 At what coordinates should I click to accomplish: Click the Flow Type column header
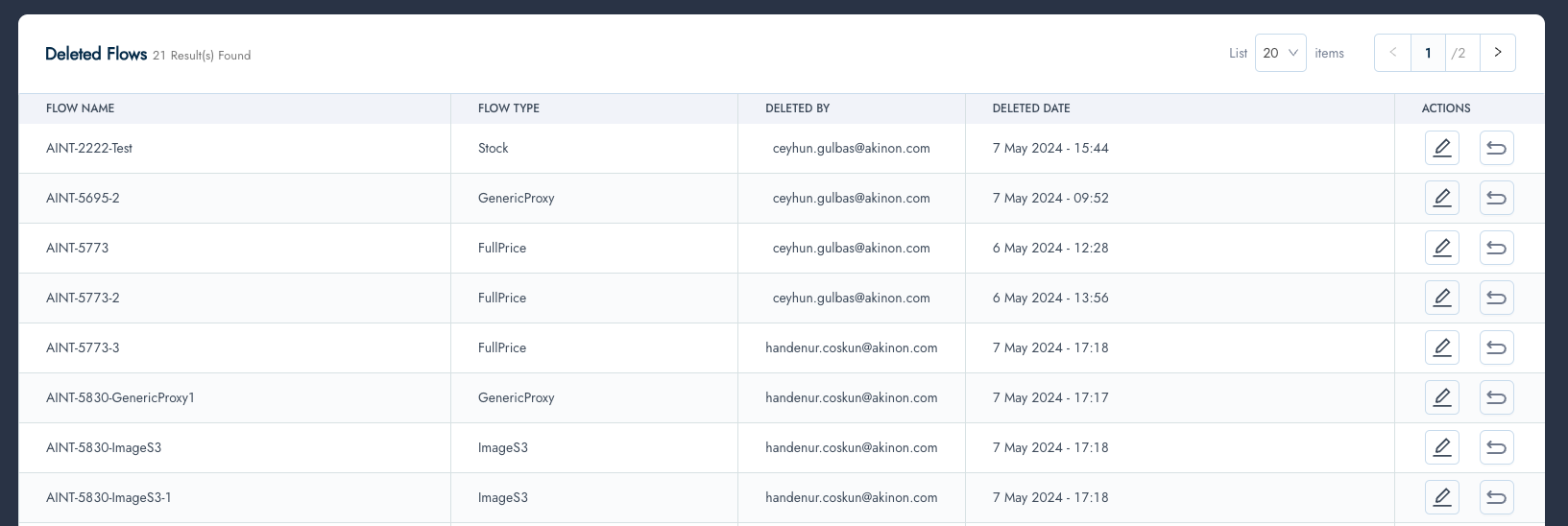[509, 108]
